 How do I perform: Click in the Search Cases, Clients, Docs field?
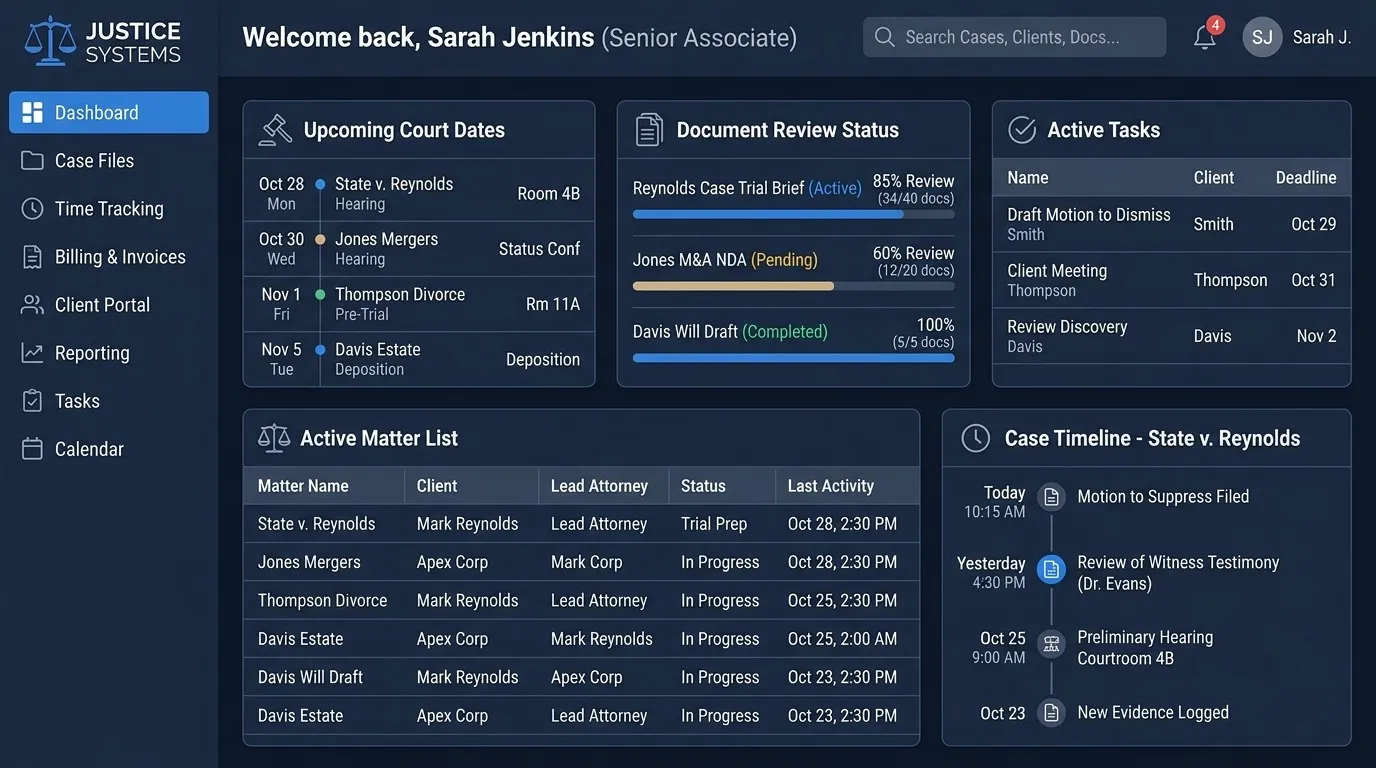pyautogui.click(x=1014, y=37)
